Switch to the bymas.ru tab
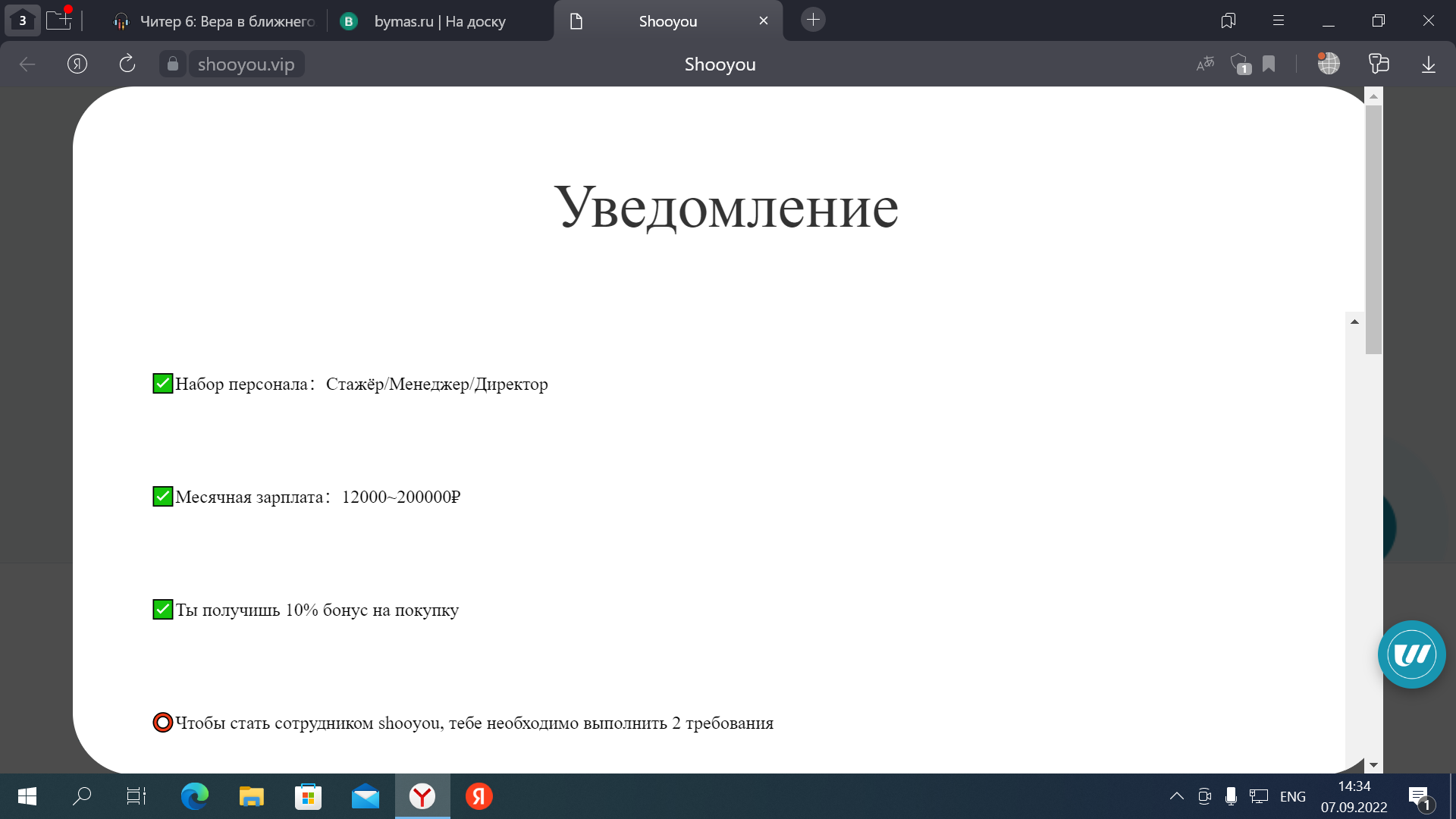The image size is (1456, 819). (x=438, y=21)
